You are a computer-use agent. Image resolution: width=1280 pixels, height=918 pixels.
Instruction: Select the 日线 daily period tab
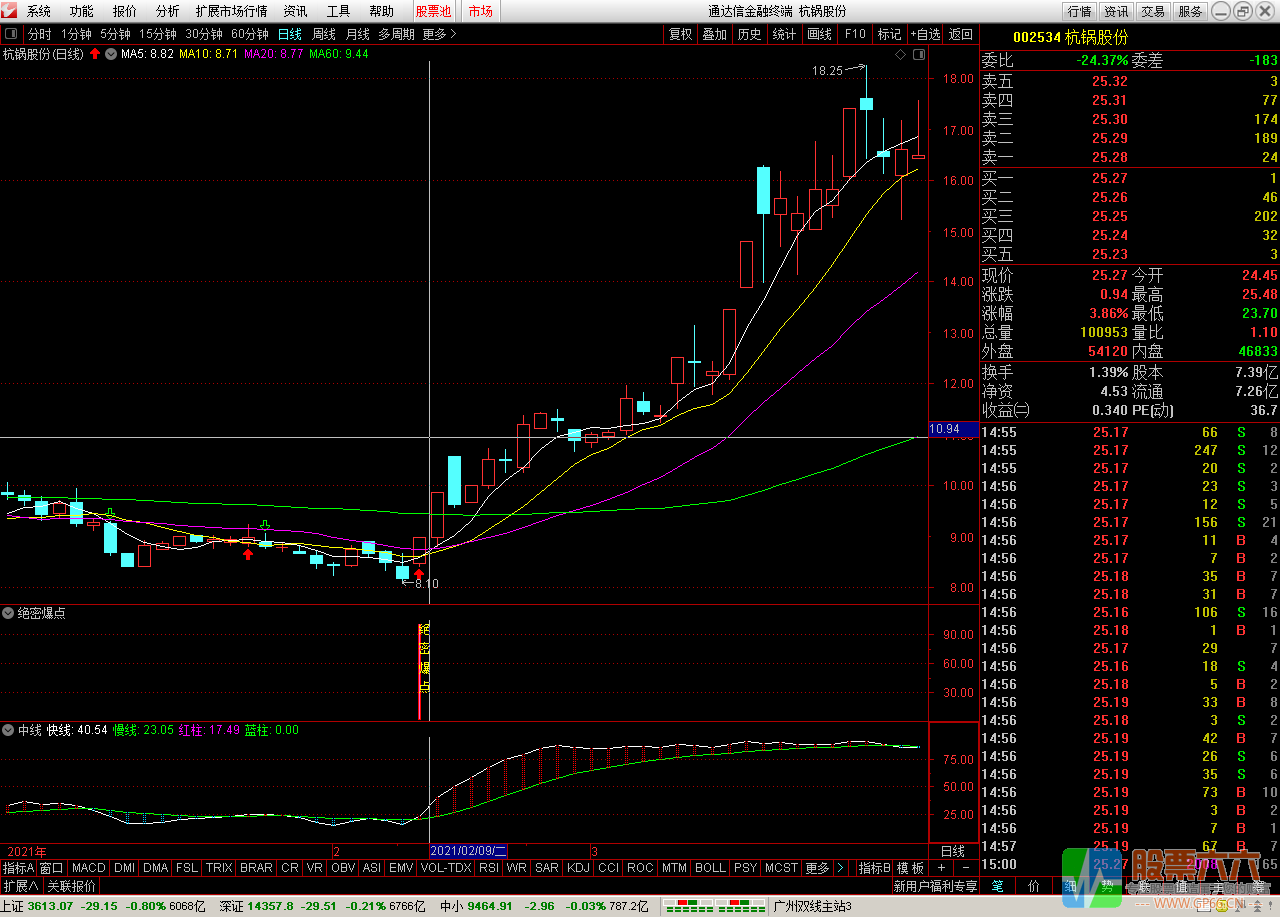tap(290, 33)
